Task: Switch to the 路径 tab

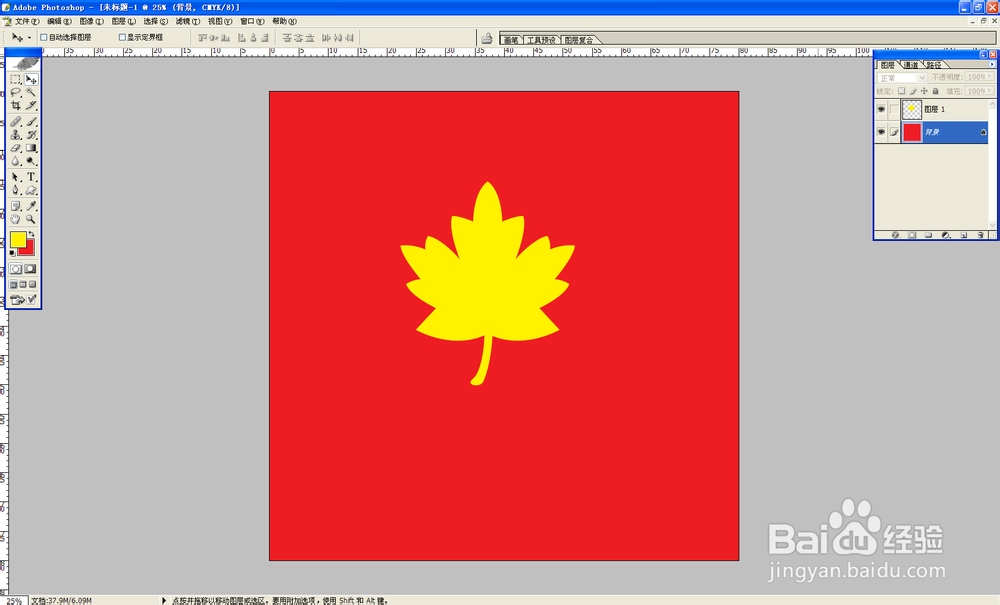Action: point(934,65)
